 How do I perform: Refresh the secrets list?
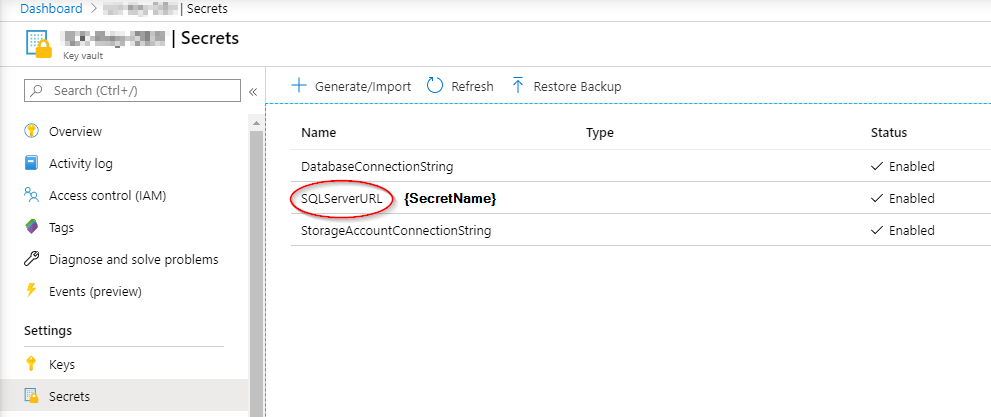[460, 86]
